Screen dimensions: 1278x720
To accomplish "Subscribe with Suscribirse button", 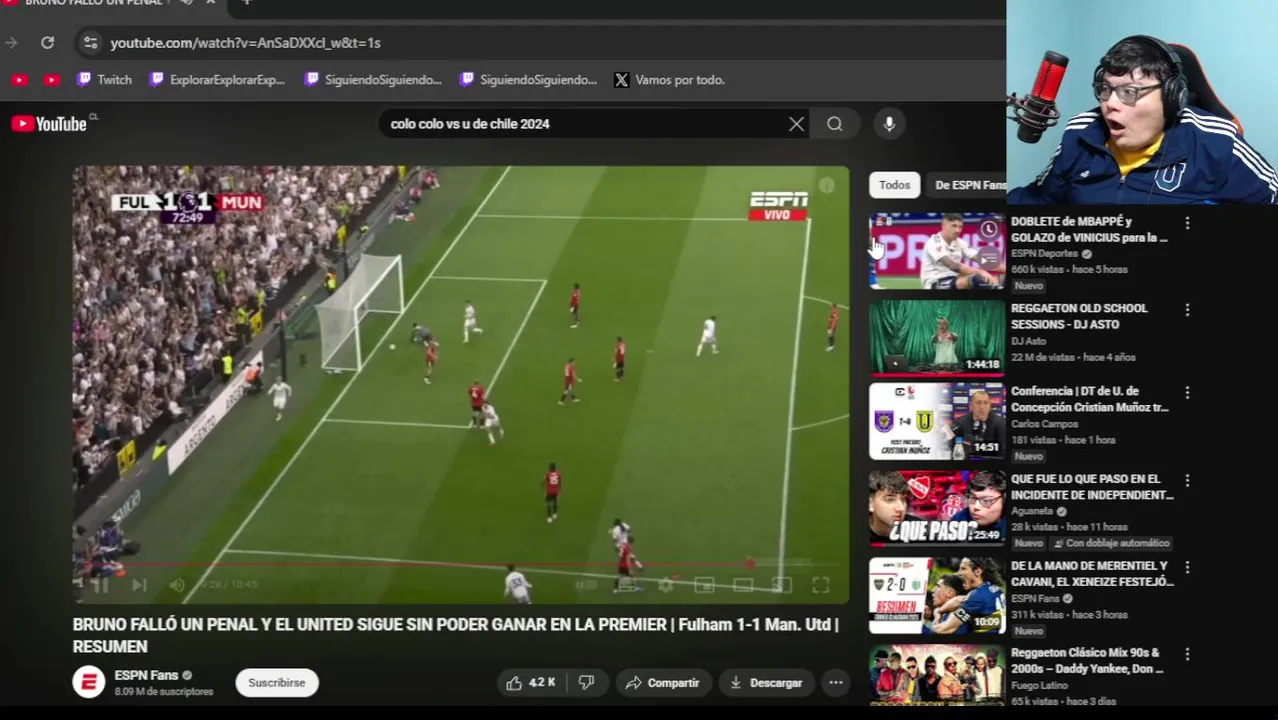I will (x=277, y=683).
